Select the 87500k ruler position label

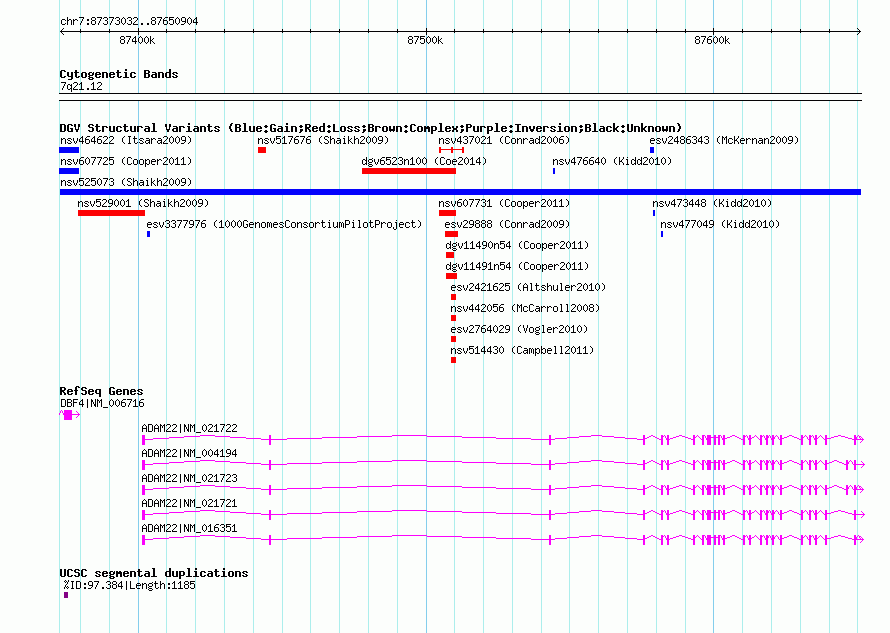(x=425, y=40)
